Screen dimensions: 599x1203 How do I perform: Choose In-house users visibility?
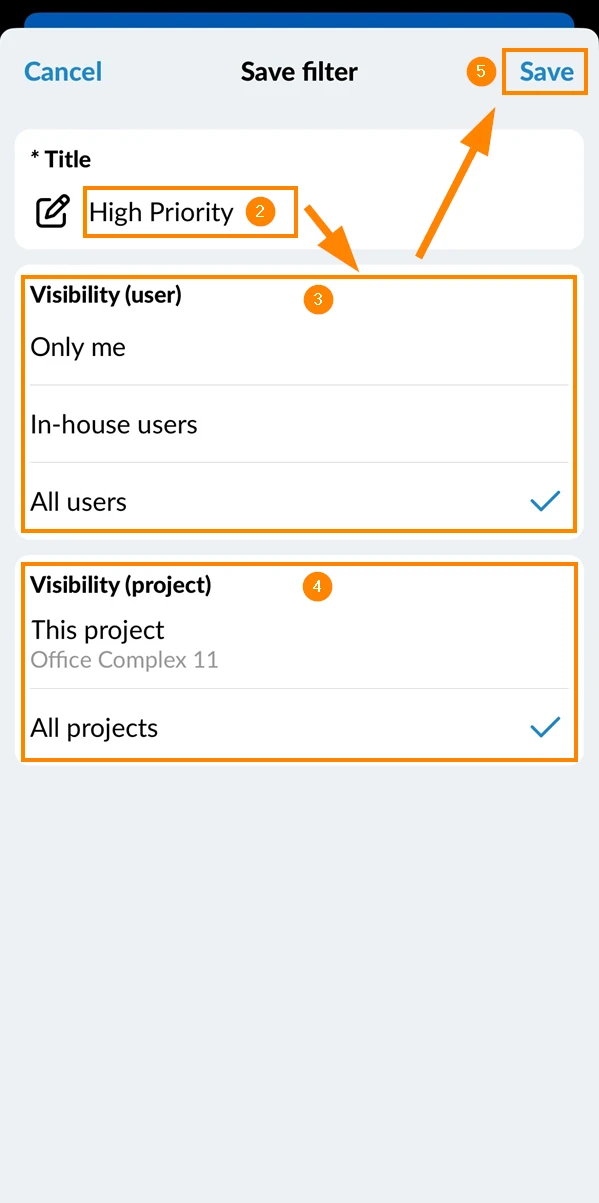click(299, 424)
